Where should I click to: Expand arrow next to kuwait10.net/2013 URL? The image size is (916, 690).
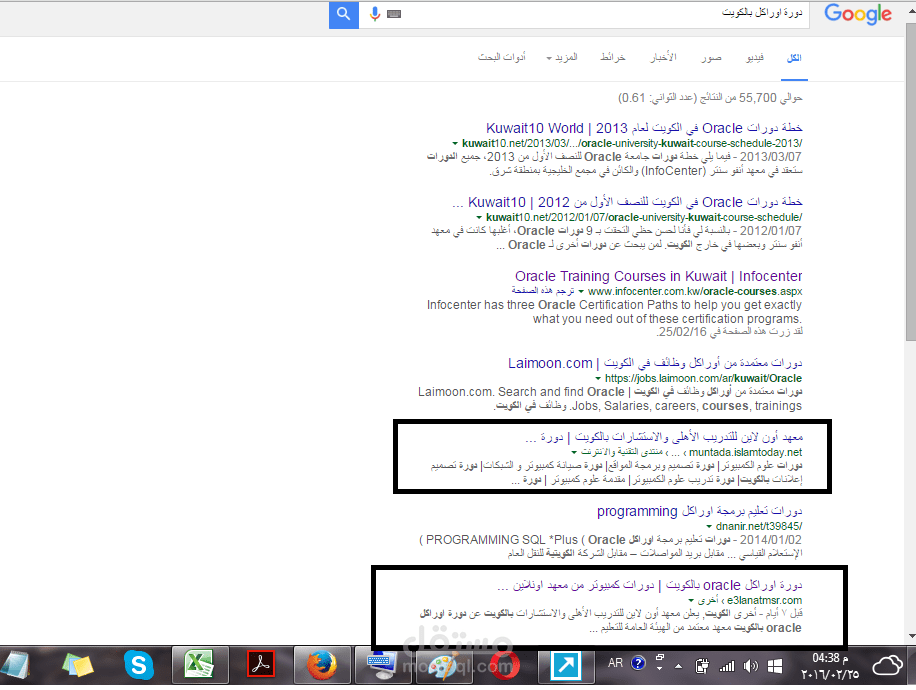tap(454, 144)
